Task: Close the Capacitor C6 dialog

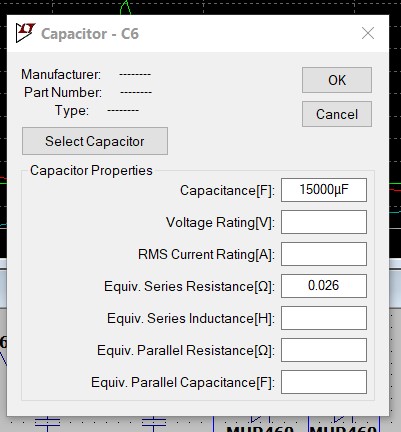Action: pyautogui.click(x=368, y=33)
